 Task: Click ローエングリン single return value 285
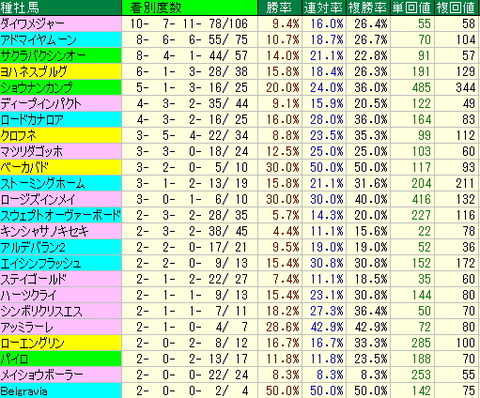point(421,344)
